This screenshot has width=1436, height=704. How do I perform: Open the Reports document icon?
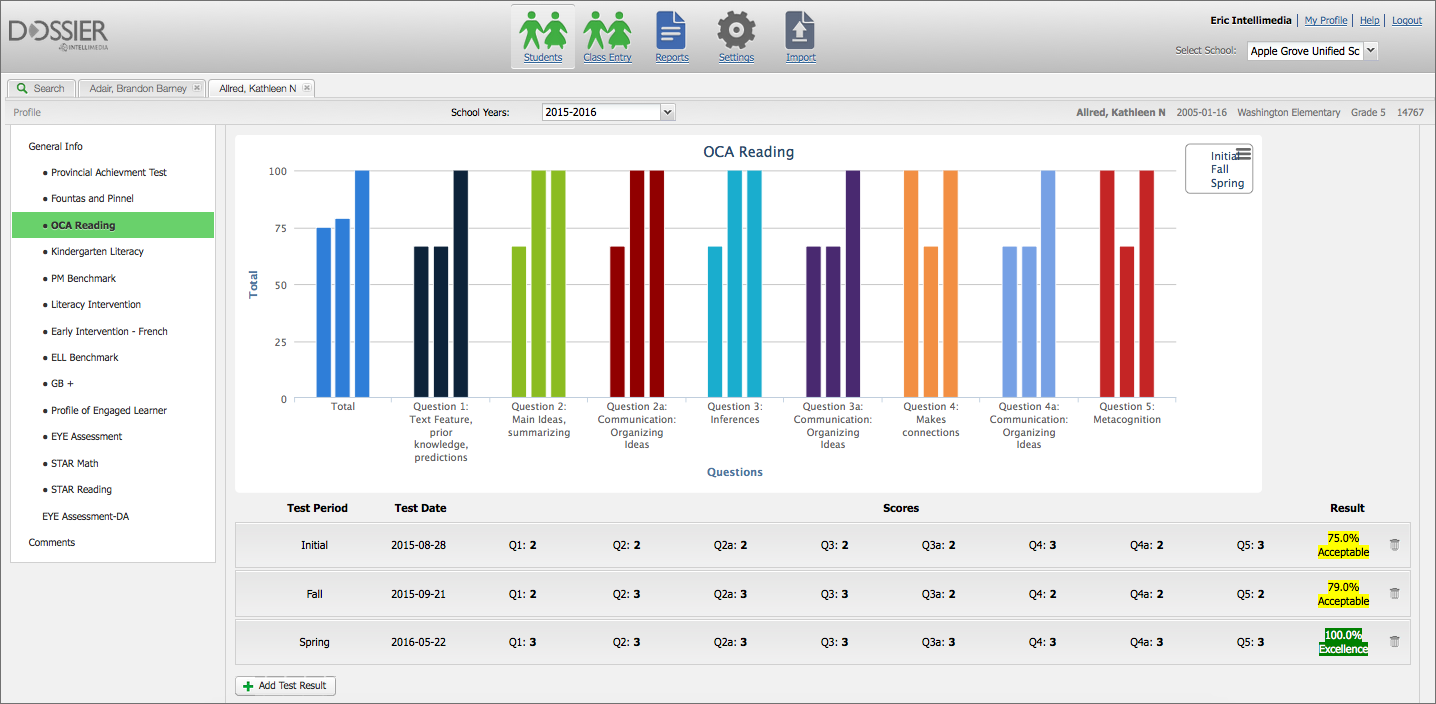tap(671, 31)
